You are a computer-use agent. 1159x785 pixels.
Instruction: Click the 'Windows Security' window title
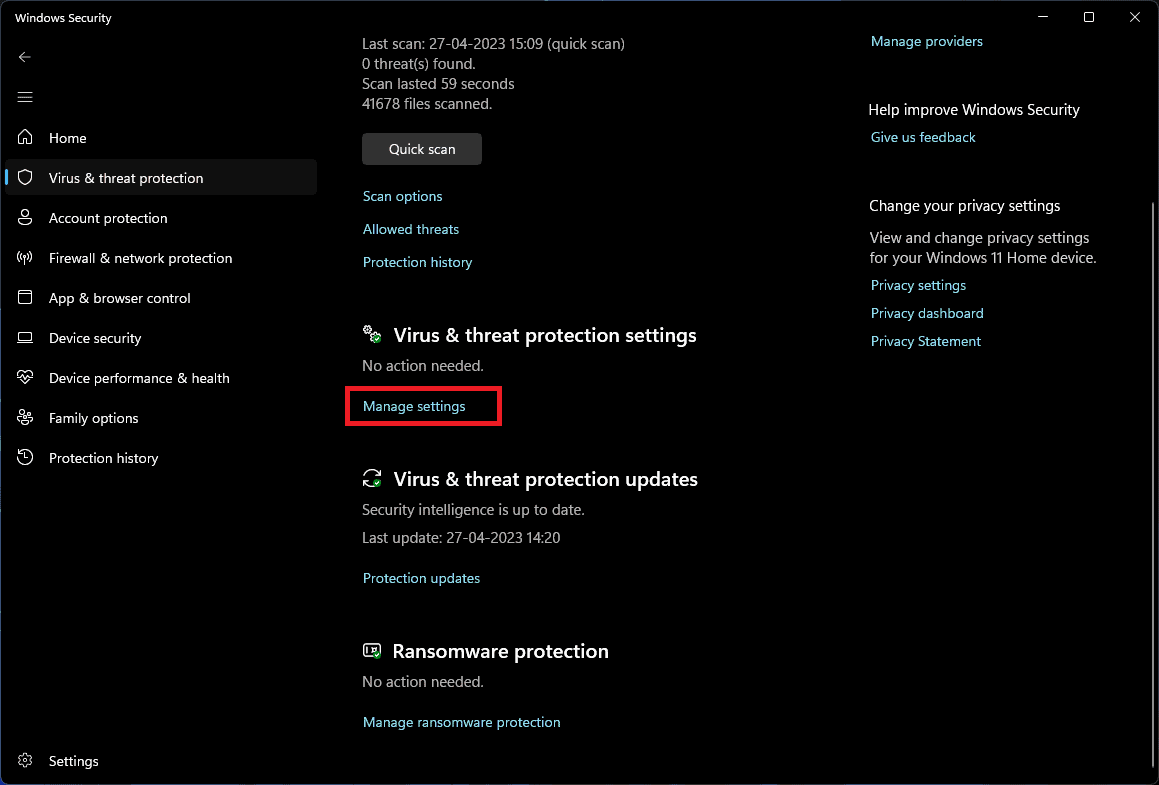64,18
